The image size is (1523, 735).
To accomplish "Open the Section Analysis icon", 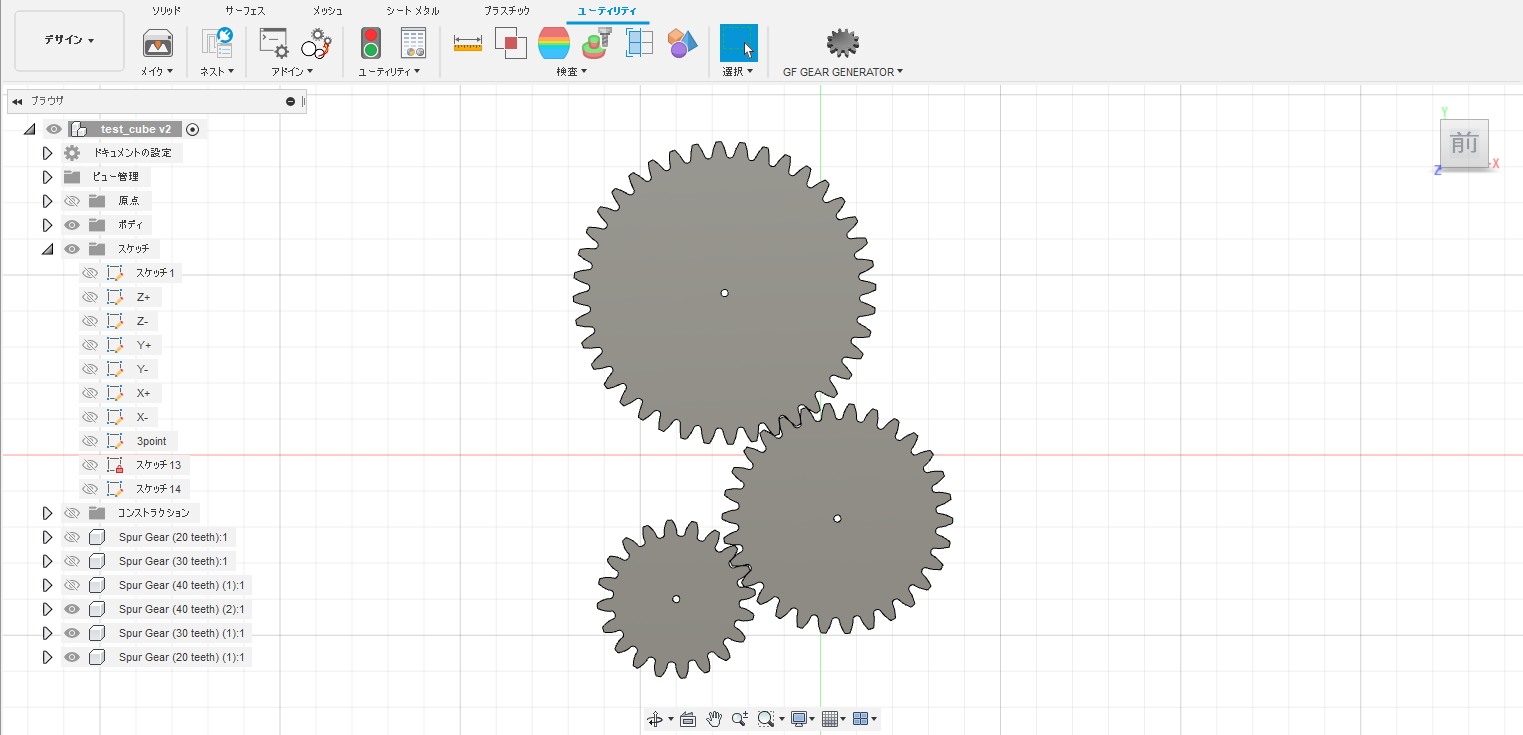I will coord(640,43).
